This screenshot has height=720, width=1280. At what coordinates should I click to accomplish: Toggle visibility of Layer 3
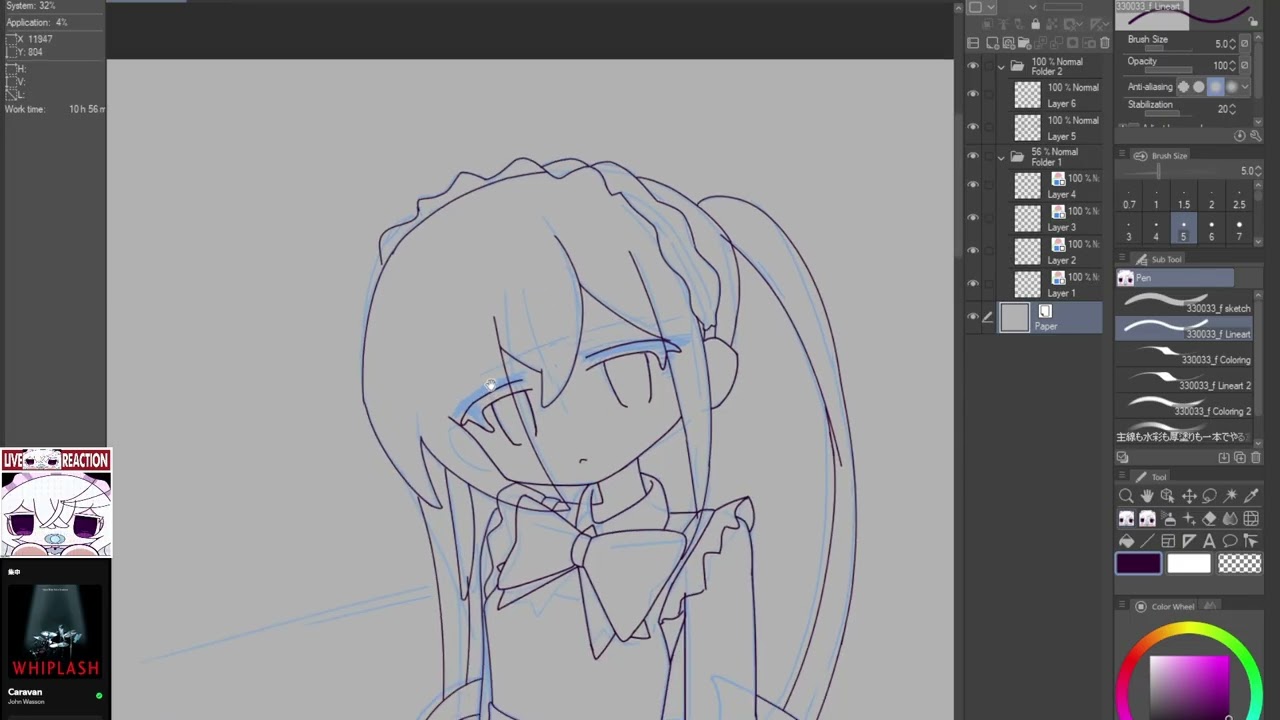973,219
